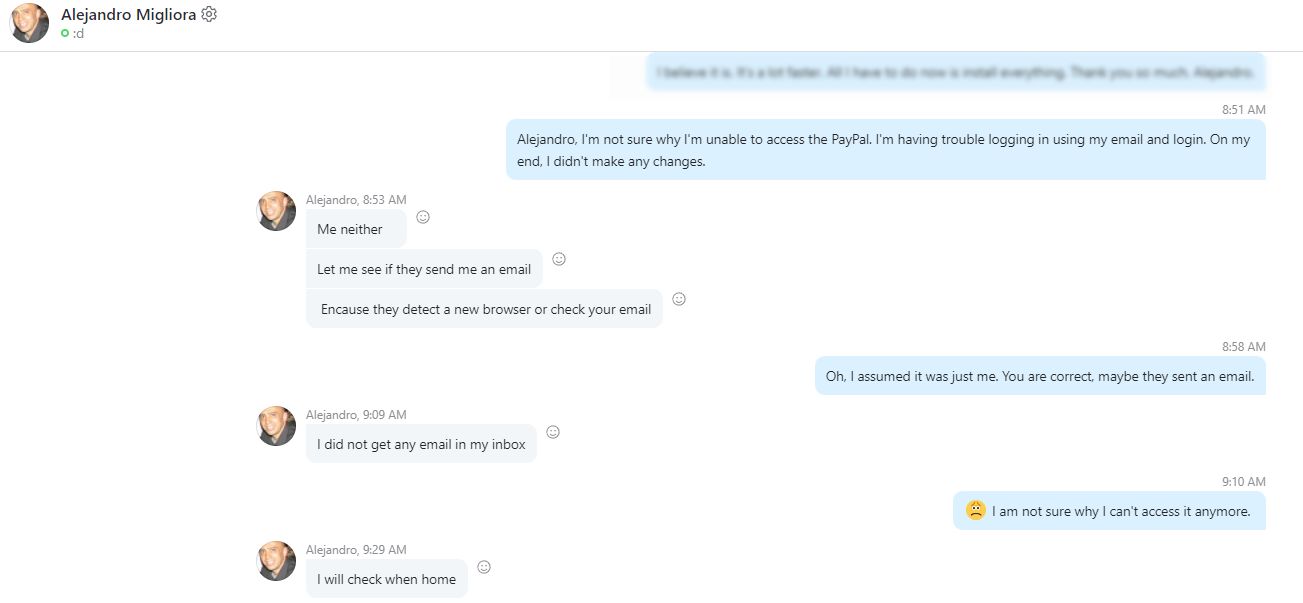This screenshot has height=603, width=1303.
Task: Click emoji reaction beside 'Let me see if they send me an email'
Action: click(x=559, y=259)
